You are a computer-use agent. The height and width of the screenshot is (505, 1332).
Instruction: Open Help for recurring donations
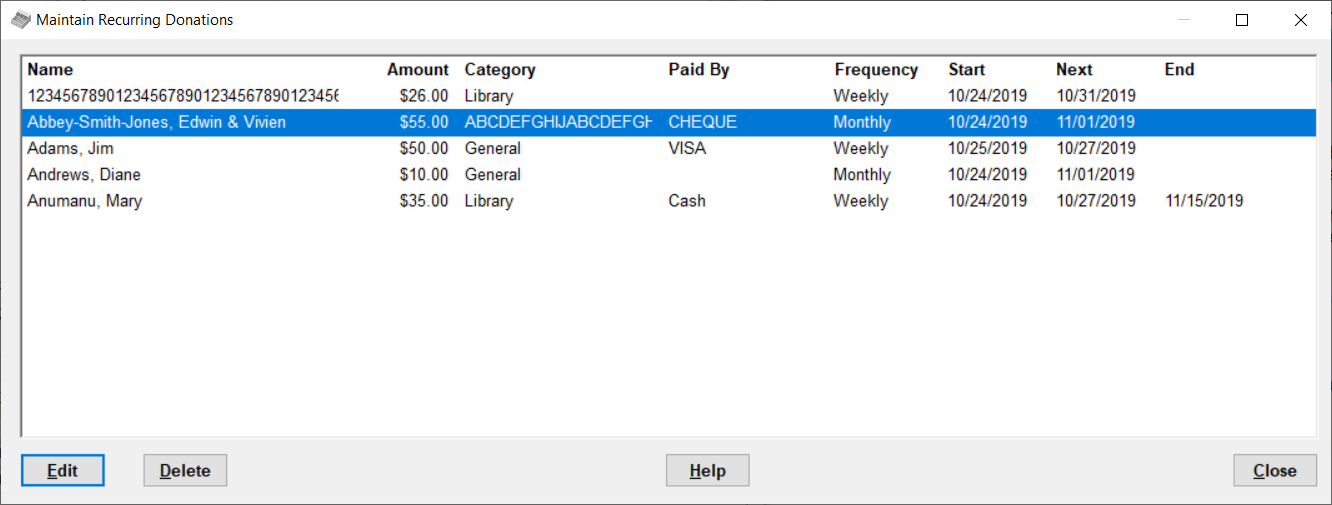tap(707, 470)
